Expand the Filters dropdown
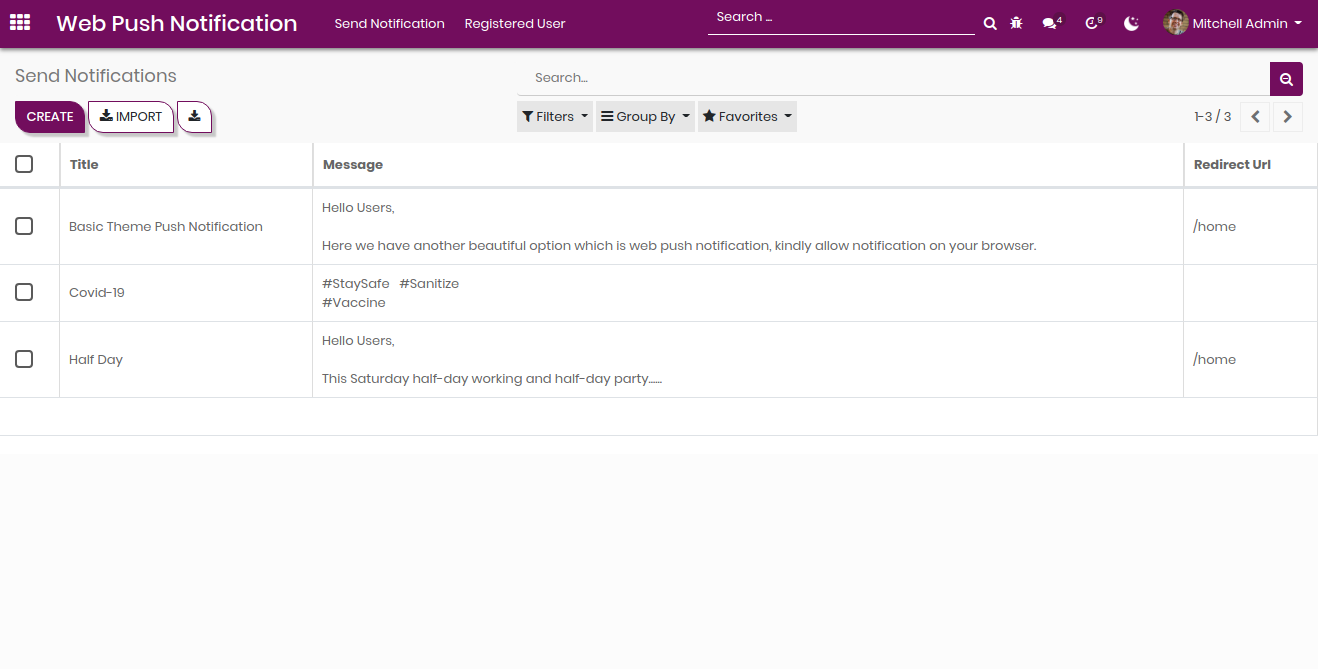 (x=555, y=117)
